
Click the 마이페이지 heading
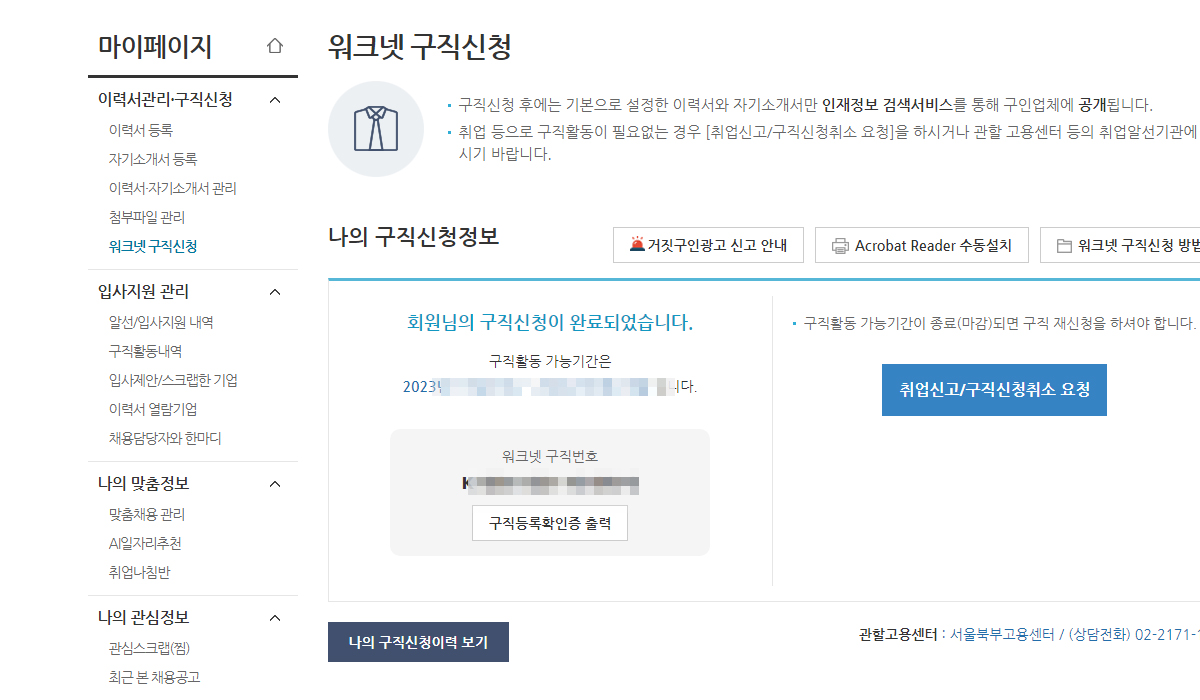[155, 46]
